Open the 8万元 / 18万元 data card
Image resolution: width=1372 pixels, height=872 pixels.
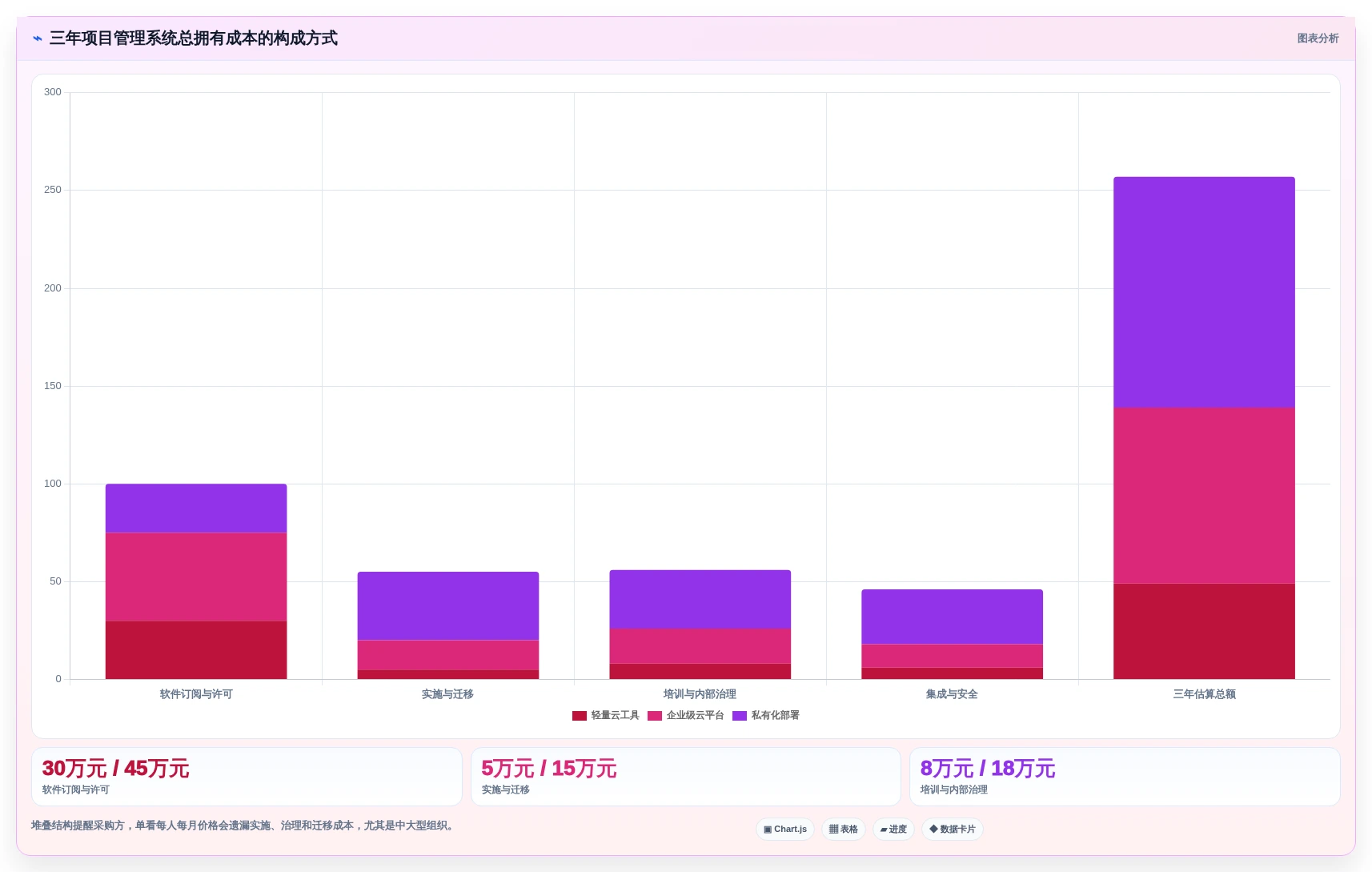tap(1125, 777)
